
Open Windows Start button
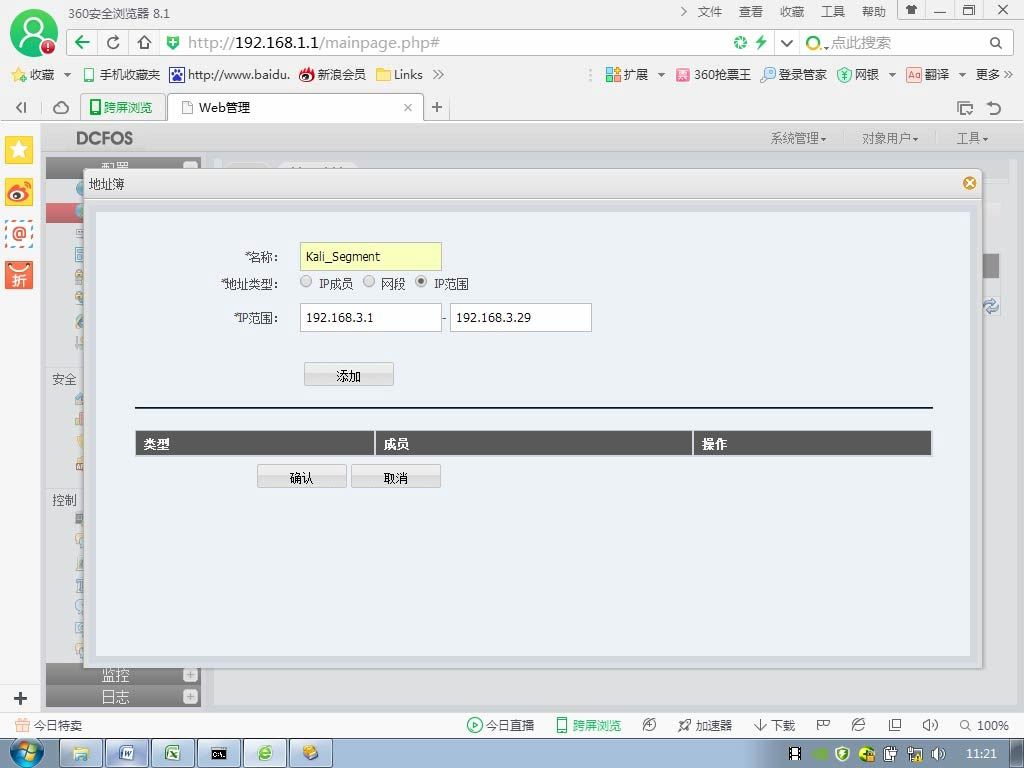pos(27,753)
